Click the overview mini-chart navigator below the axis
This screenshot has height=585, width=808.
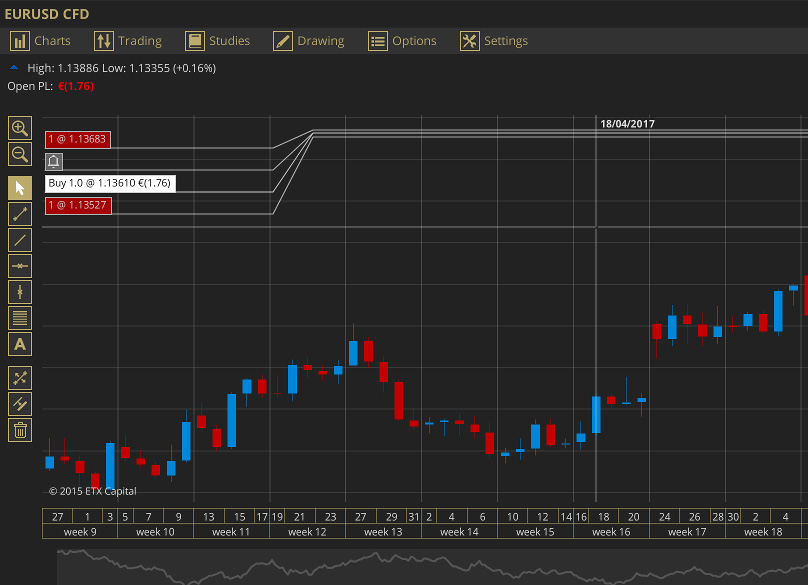[x=432, y=566]
